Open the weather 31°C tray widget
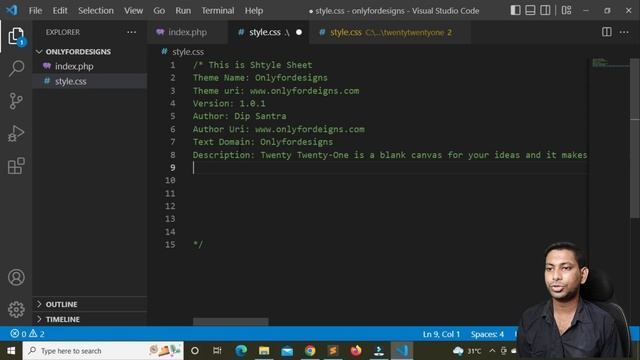 (x=467, y=351)
